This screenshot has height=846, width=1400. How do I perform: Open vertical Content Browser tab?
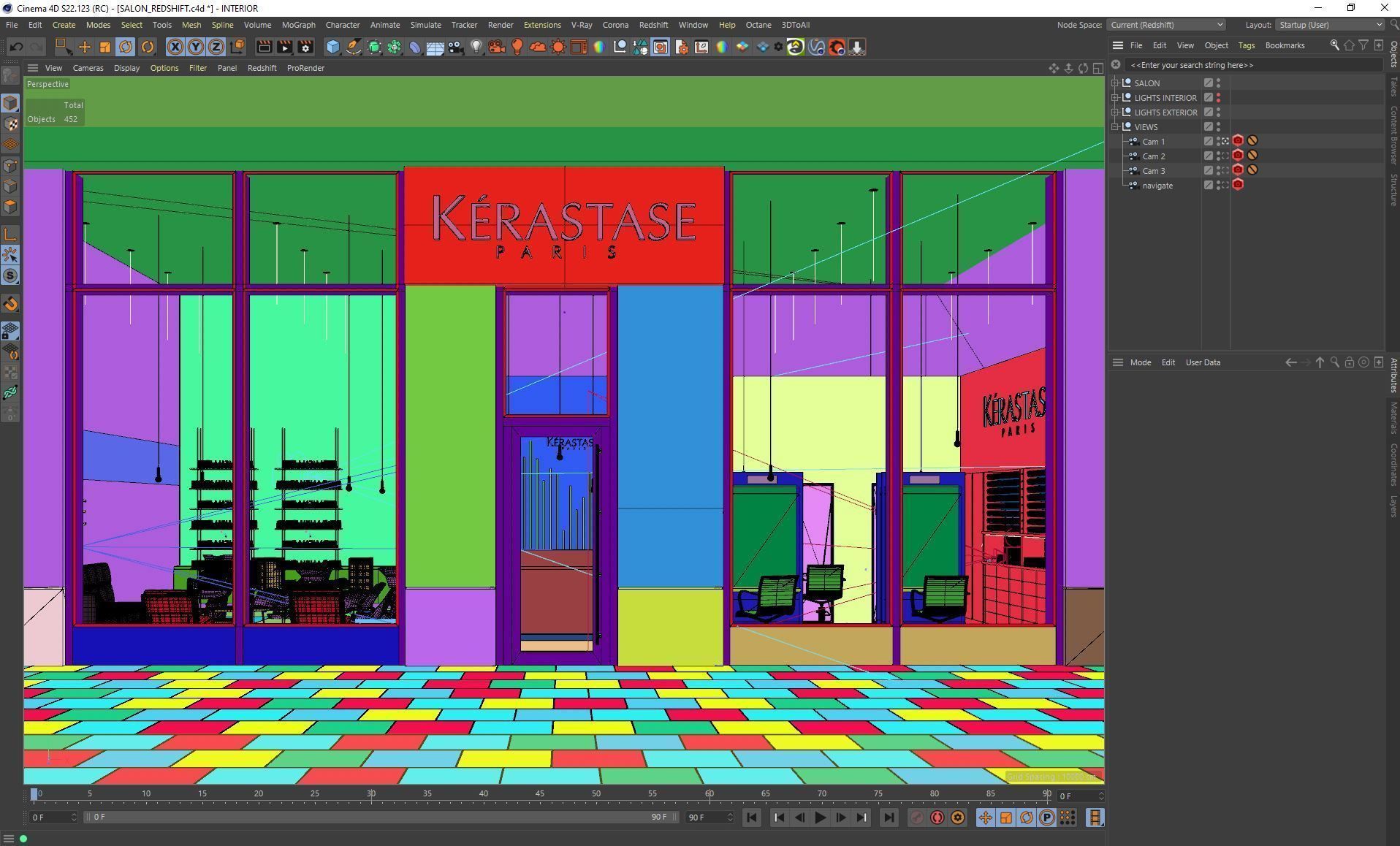1393,135
